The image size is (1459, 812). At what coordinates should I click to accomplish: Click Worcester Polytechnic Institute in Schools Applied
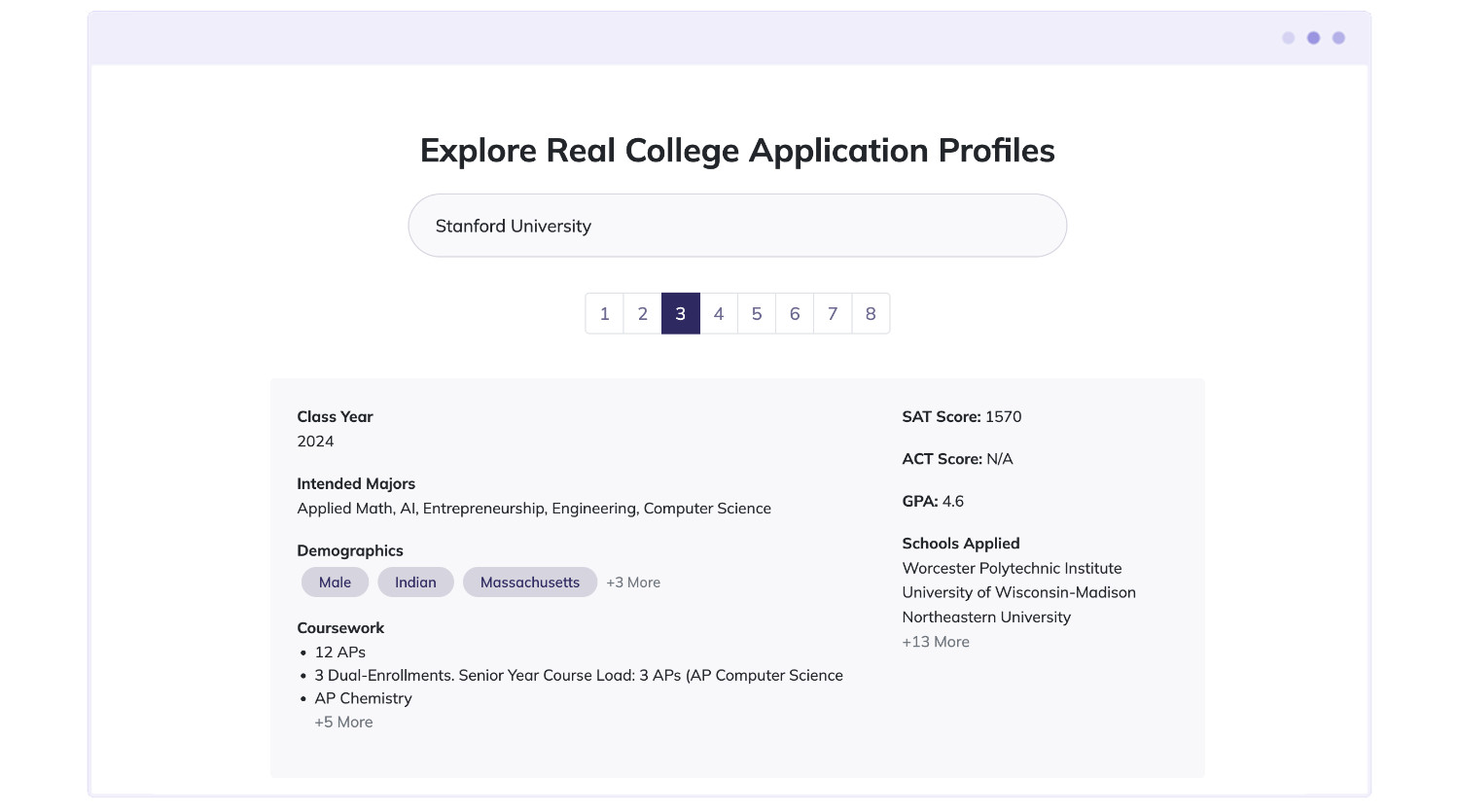(1013, 568)
